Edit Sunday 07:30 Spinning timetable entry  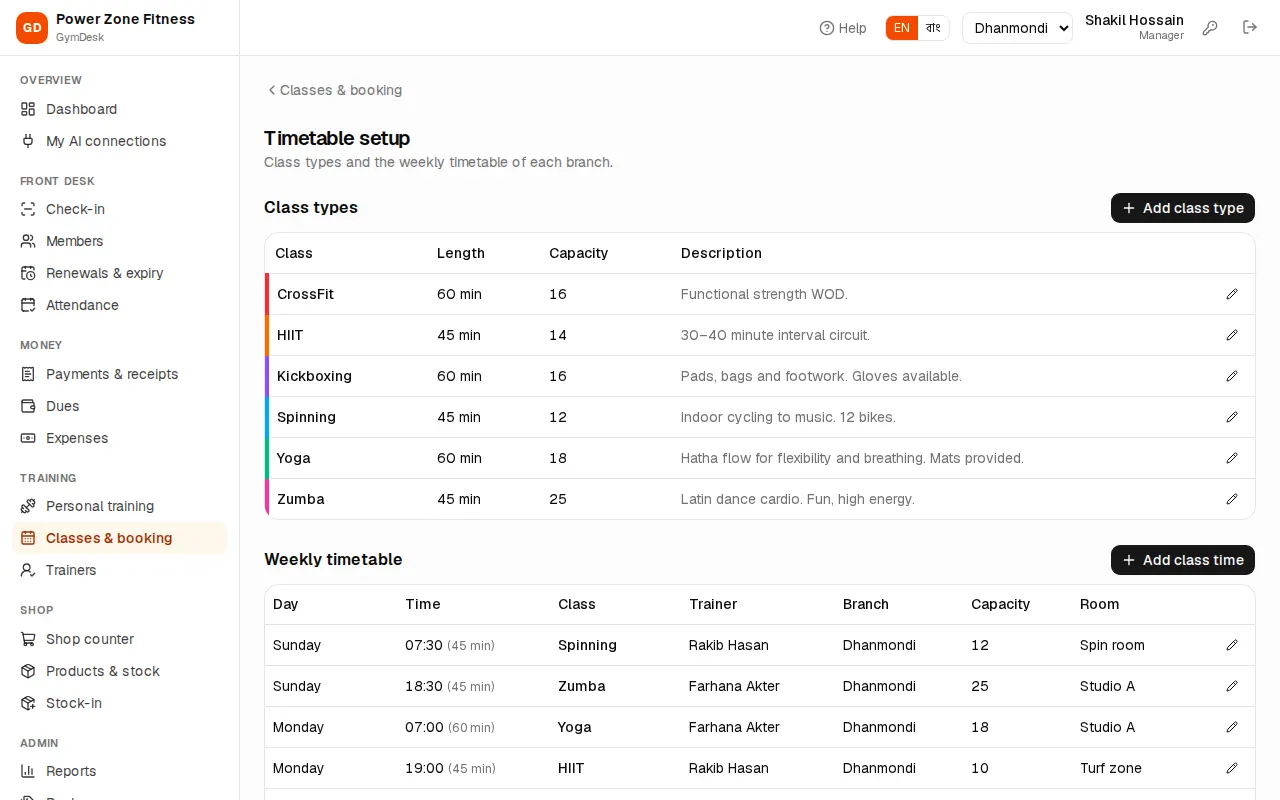click(1232, 645)
